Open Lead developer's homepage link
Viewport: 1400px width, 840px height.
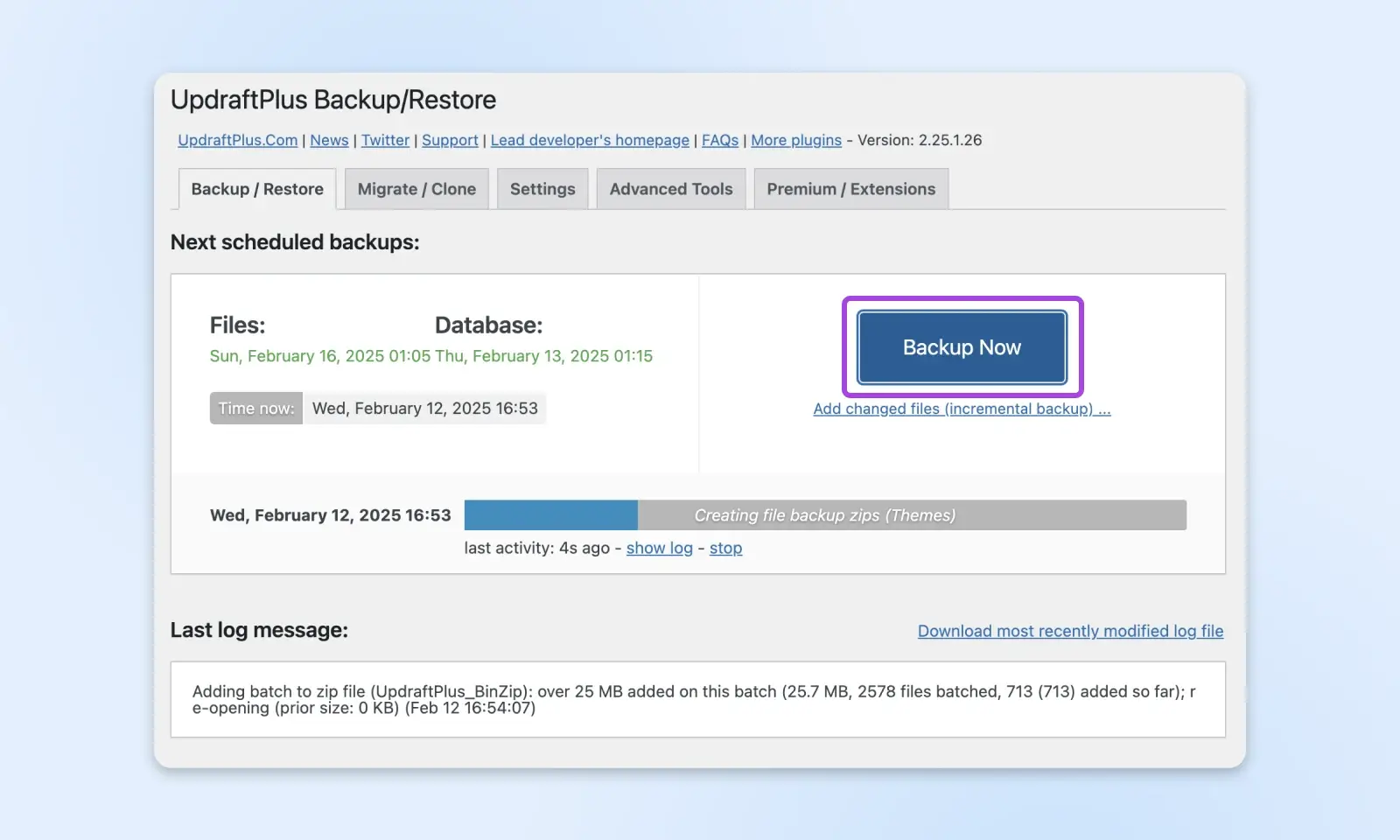(x=590, y=140)
